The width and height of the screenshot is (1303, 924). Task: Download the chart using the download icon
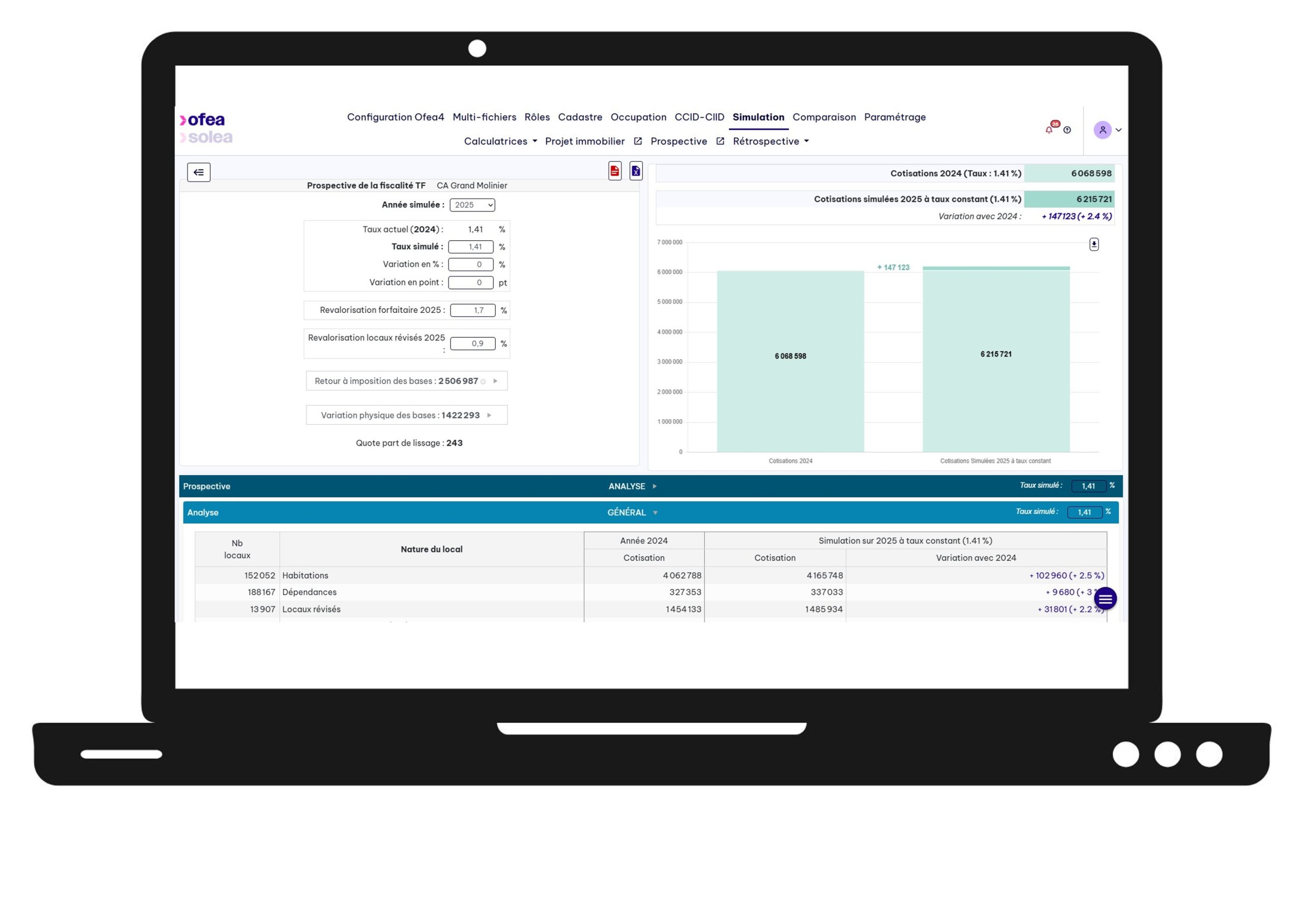click(1094, 244)
